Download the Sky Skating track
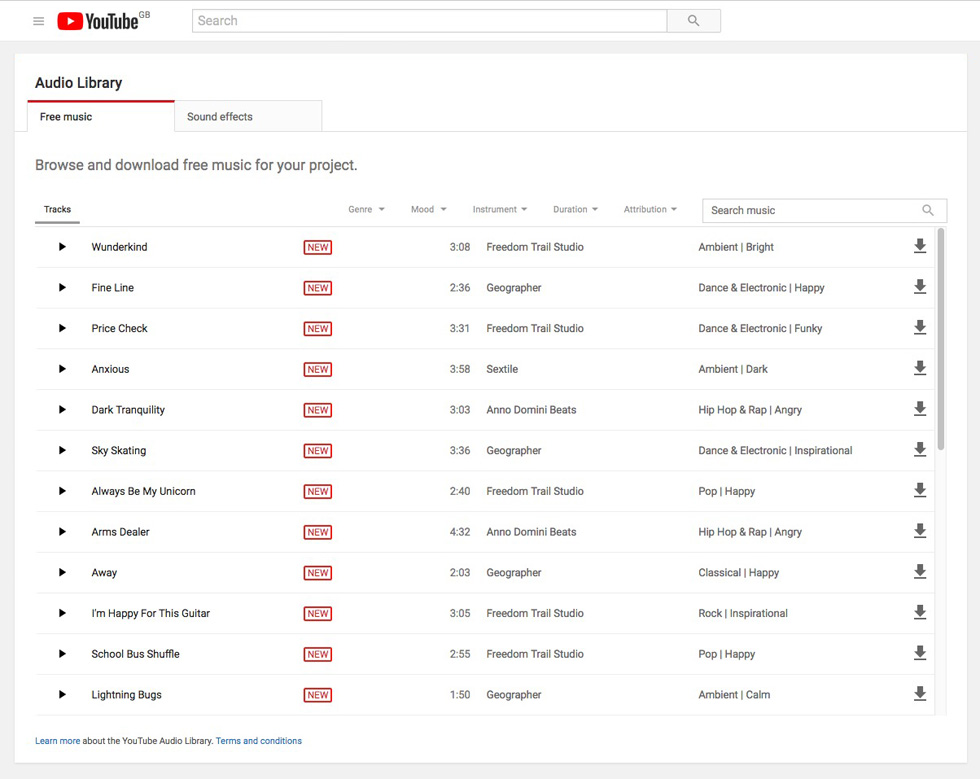The width and height of the screenshot is (980, 779). tap(920, 450)
